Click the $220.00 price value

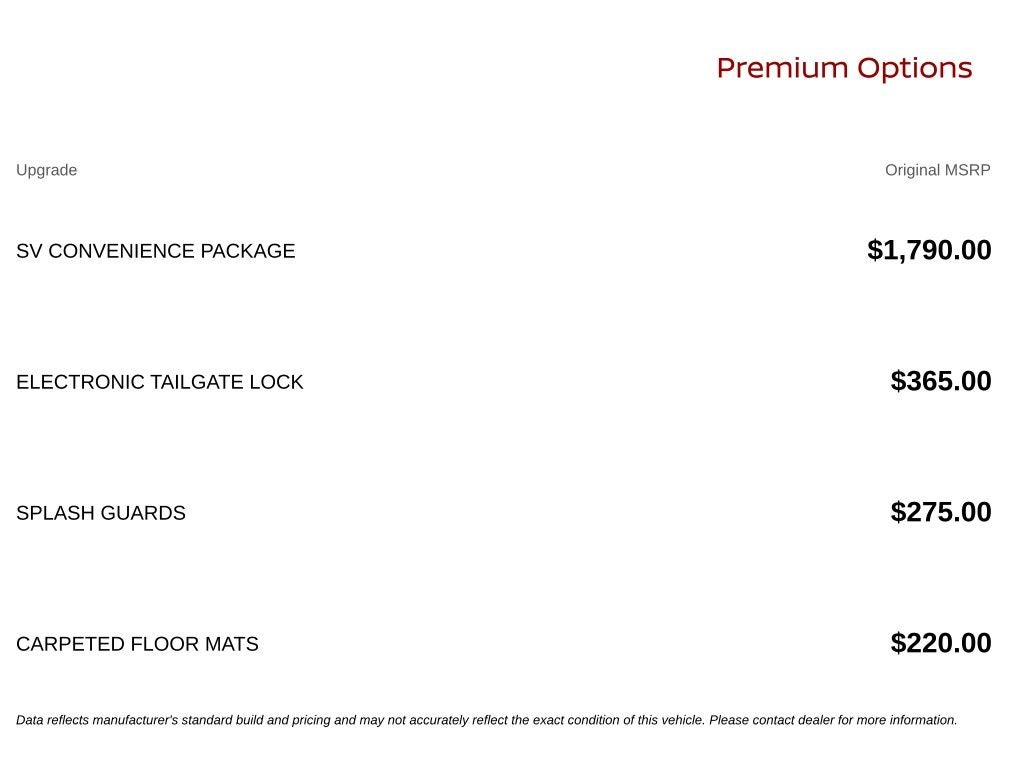pyautogui.click(x=940, y=643)
